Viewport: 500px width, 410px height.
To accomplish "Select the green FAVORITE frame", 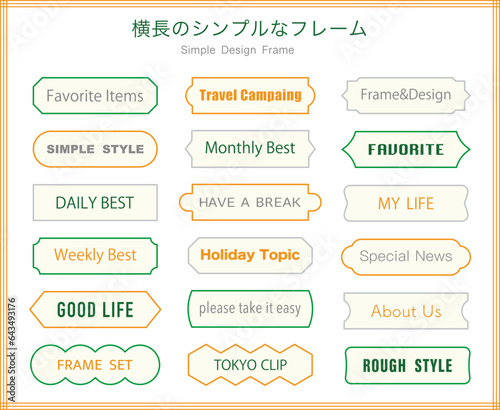I will [x=406, y=149].
